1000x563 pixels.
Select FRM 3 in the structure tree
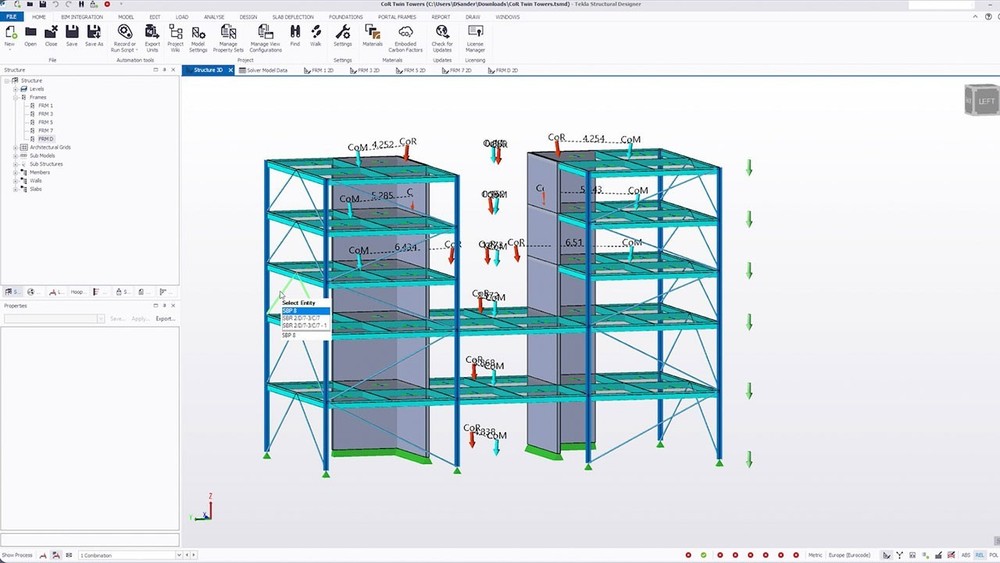pyautogui.click(x=45, y=113)
